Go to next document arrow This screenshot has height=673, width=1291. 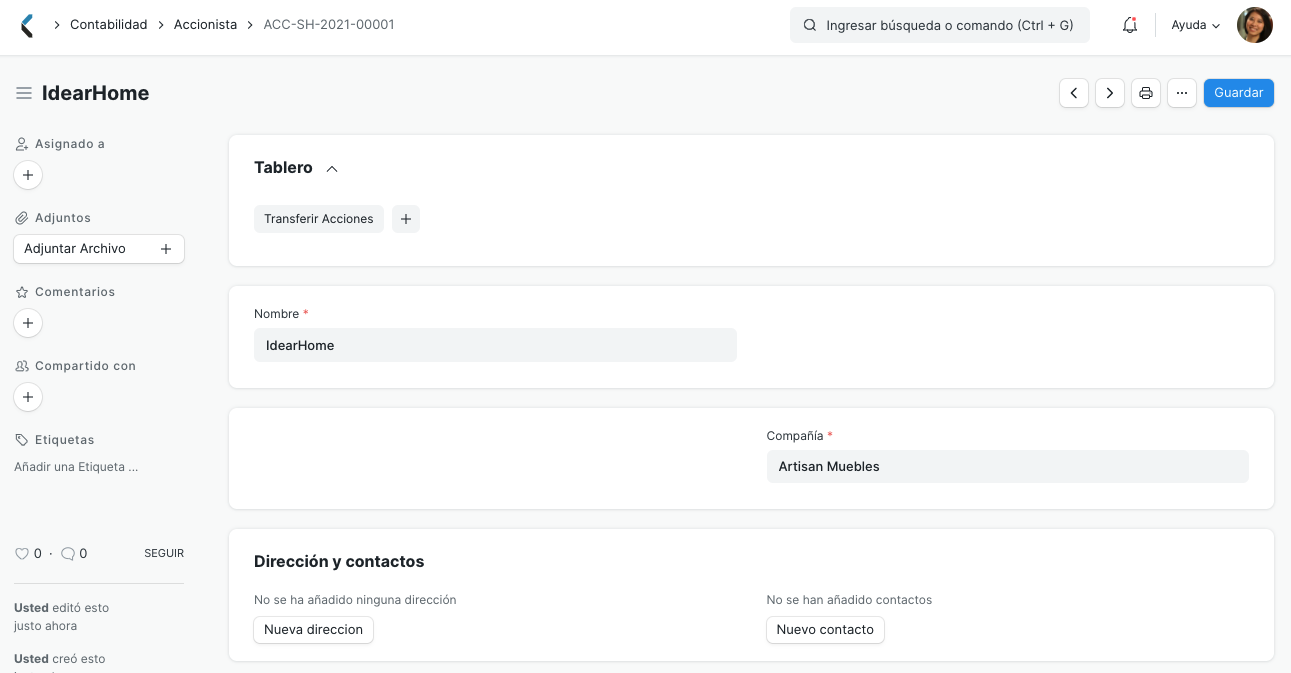pyautogui.click(x=1110, y=93)
